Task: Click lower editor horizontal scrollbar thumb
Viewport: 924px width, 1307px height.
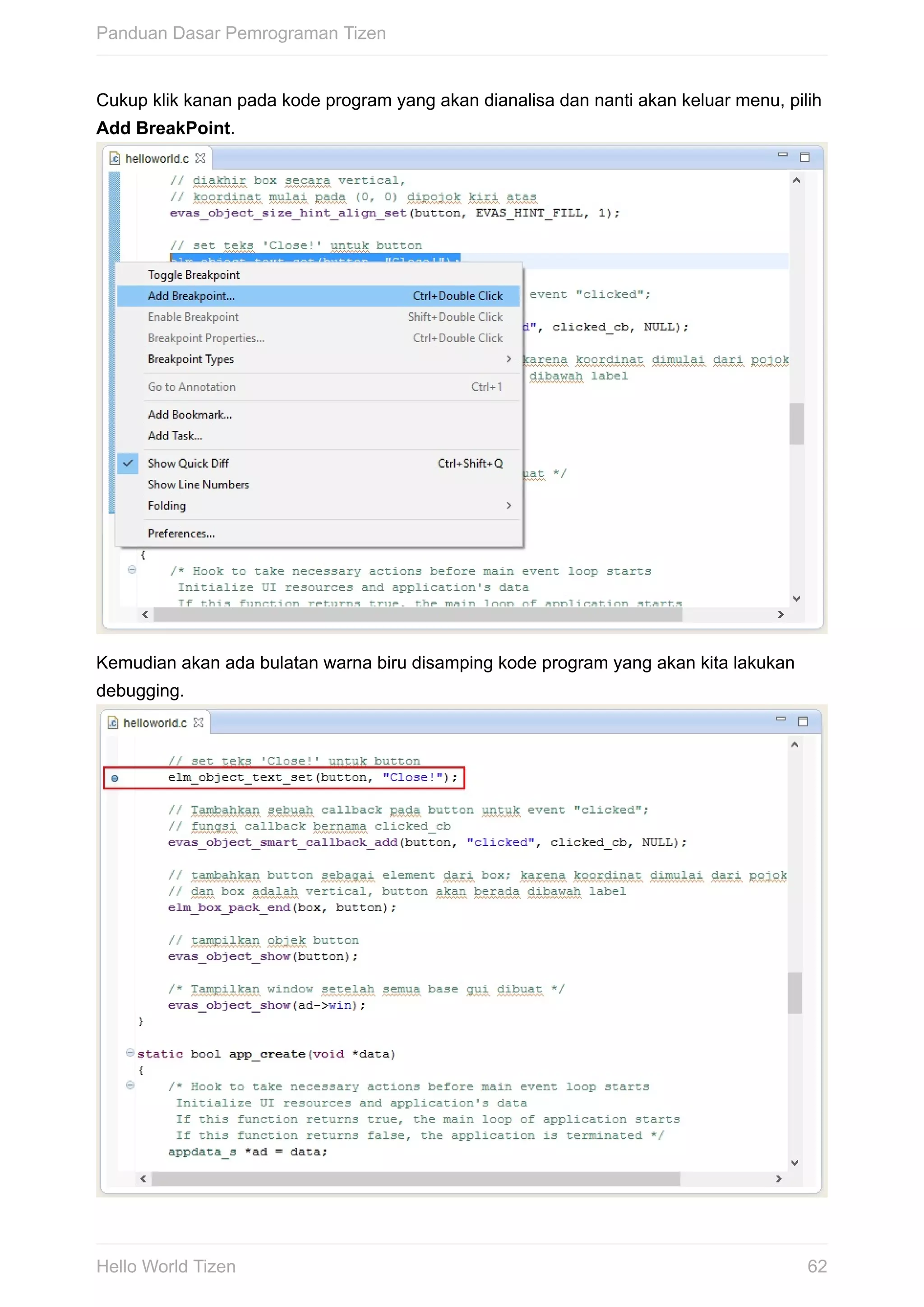Action: tap(416, 1179)
